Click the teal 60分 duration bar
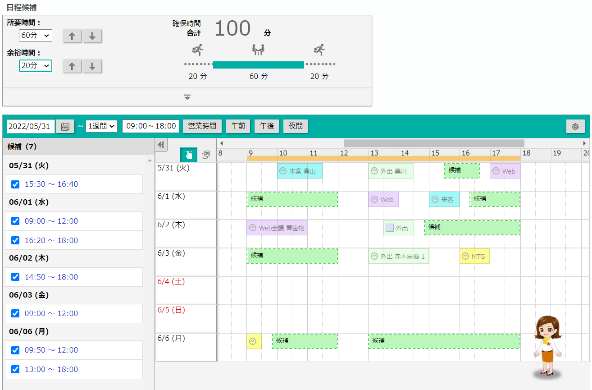Viewport: 592px width, 390px height. (x=258, y=65)
